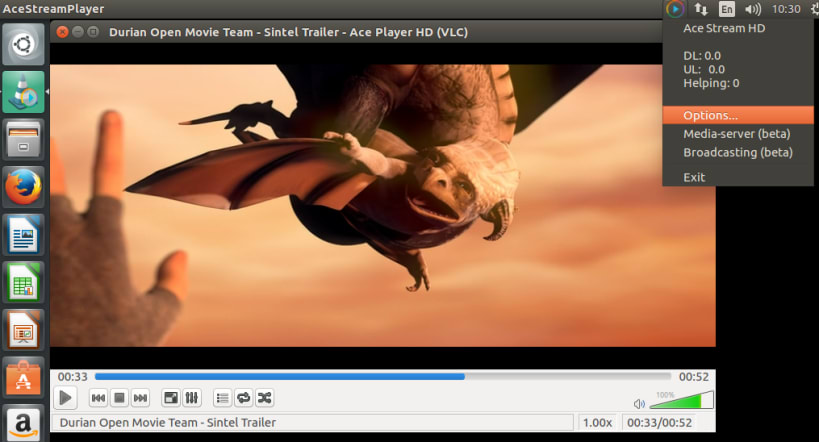819x442 pixels.
Task: Skip to previous media track
Action: [98, 398]
